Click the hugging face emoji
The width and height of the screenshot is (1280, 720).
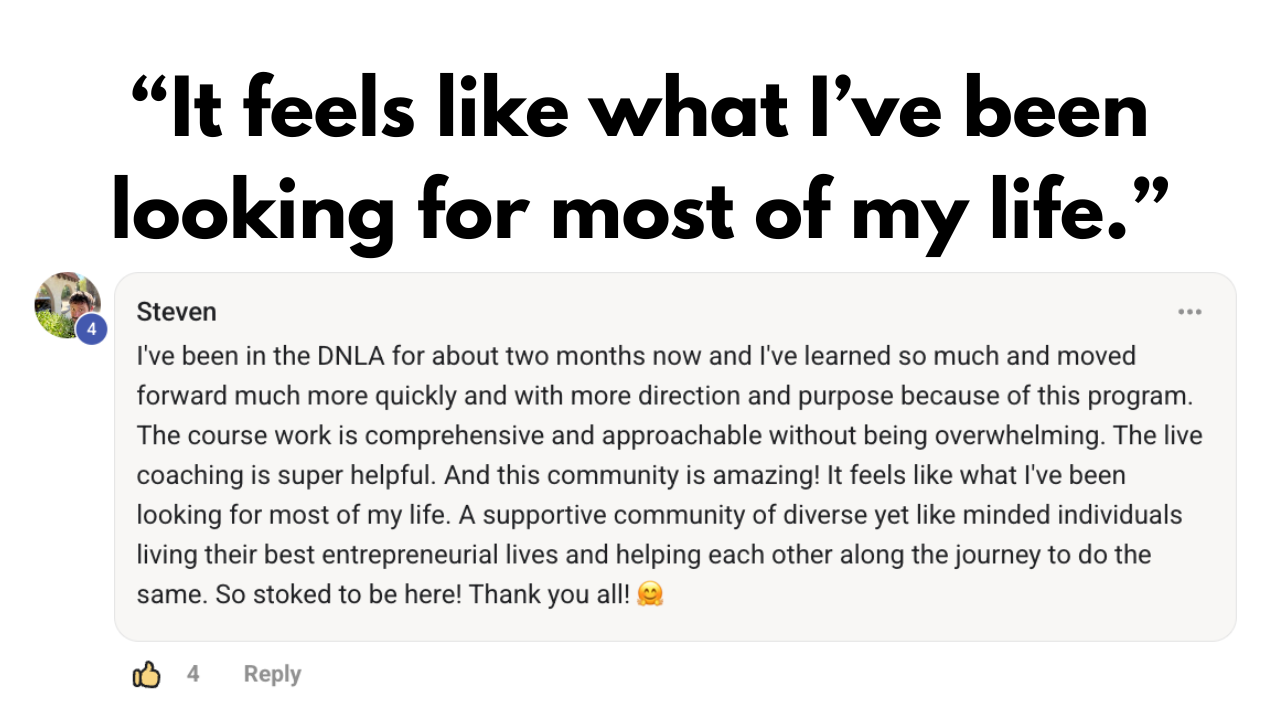point(651,595)
